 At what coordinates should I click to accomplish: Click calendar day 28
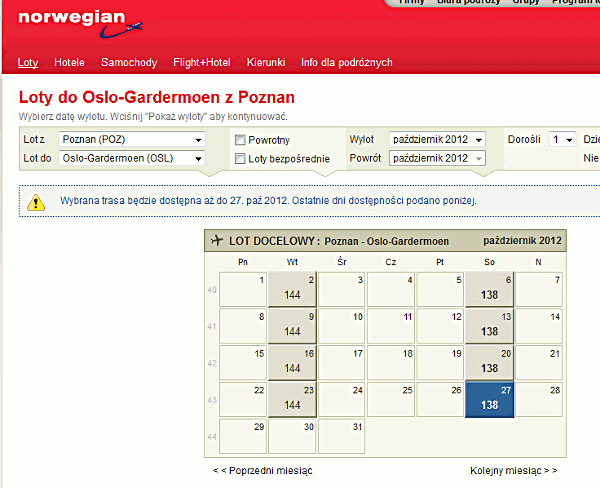tap(539, 400)
